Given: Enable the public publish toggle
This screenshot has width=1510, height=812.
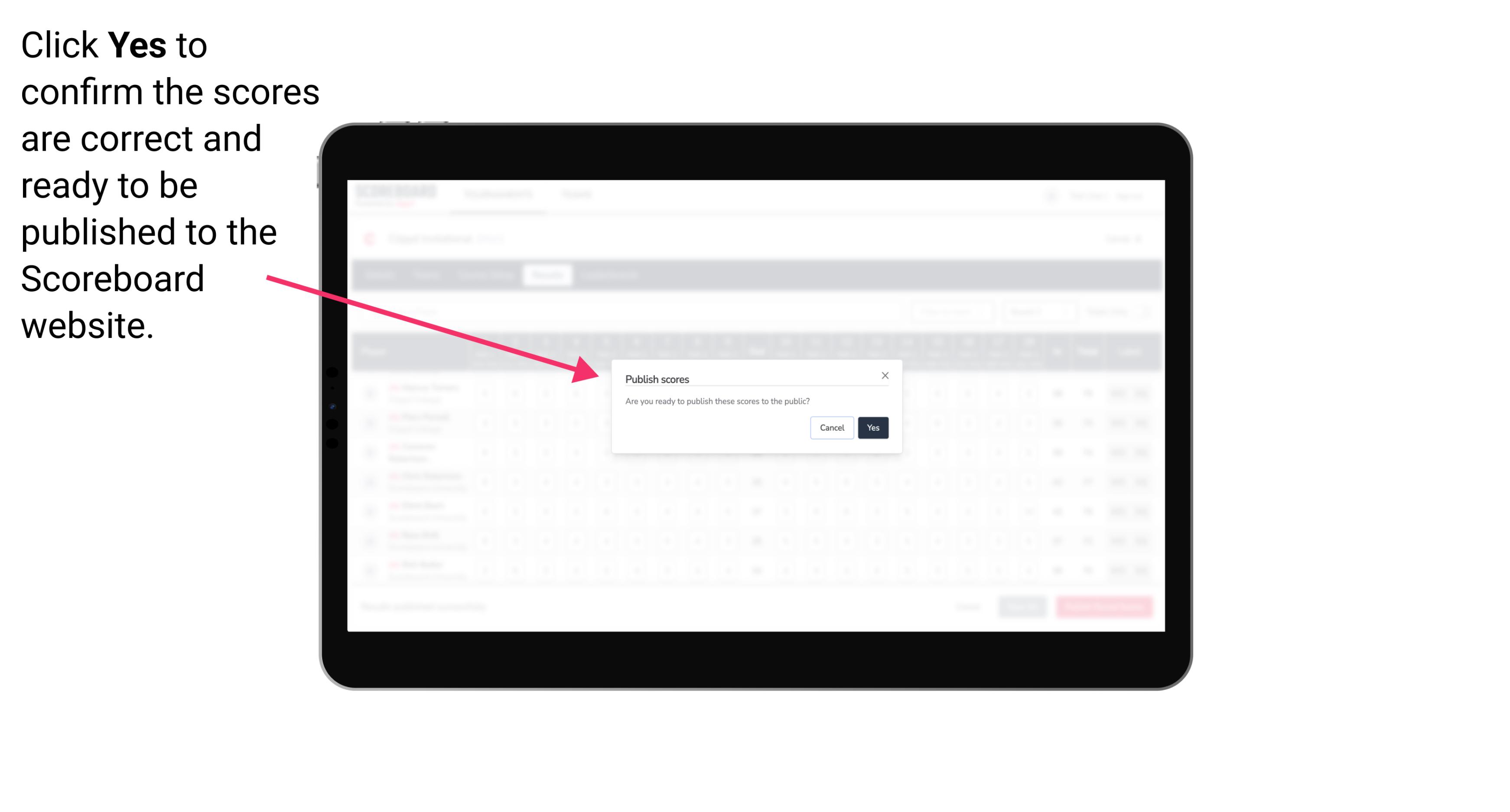Looking at the screenshot, I should tap(872, 427).
